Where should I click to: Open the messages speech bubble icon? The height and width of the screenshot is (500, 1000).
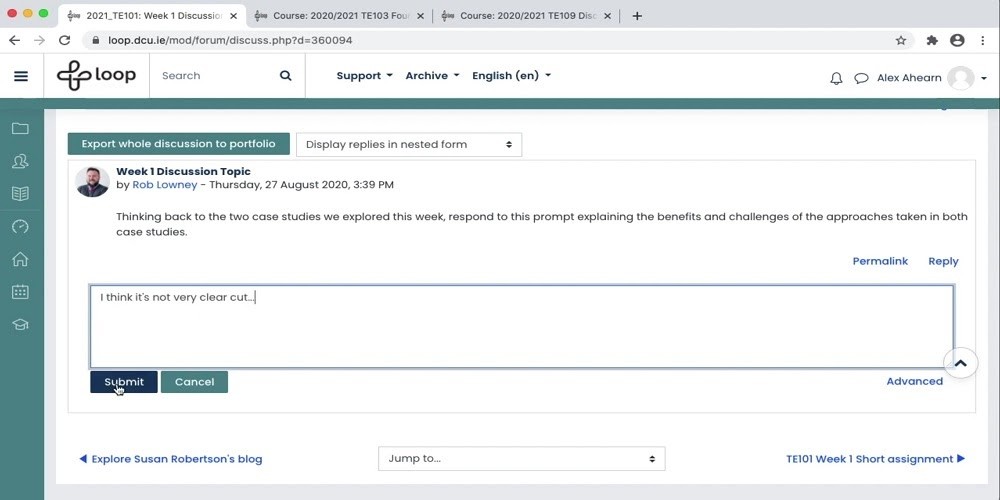(x=860, y=78)
